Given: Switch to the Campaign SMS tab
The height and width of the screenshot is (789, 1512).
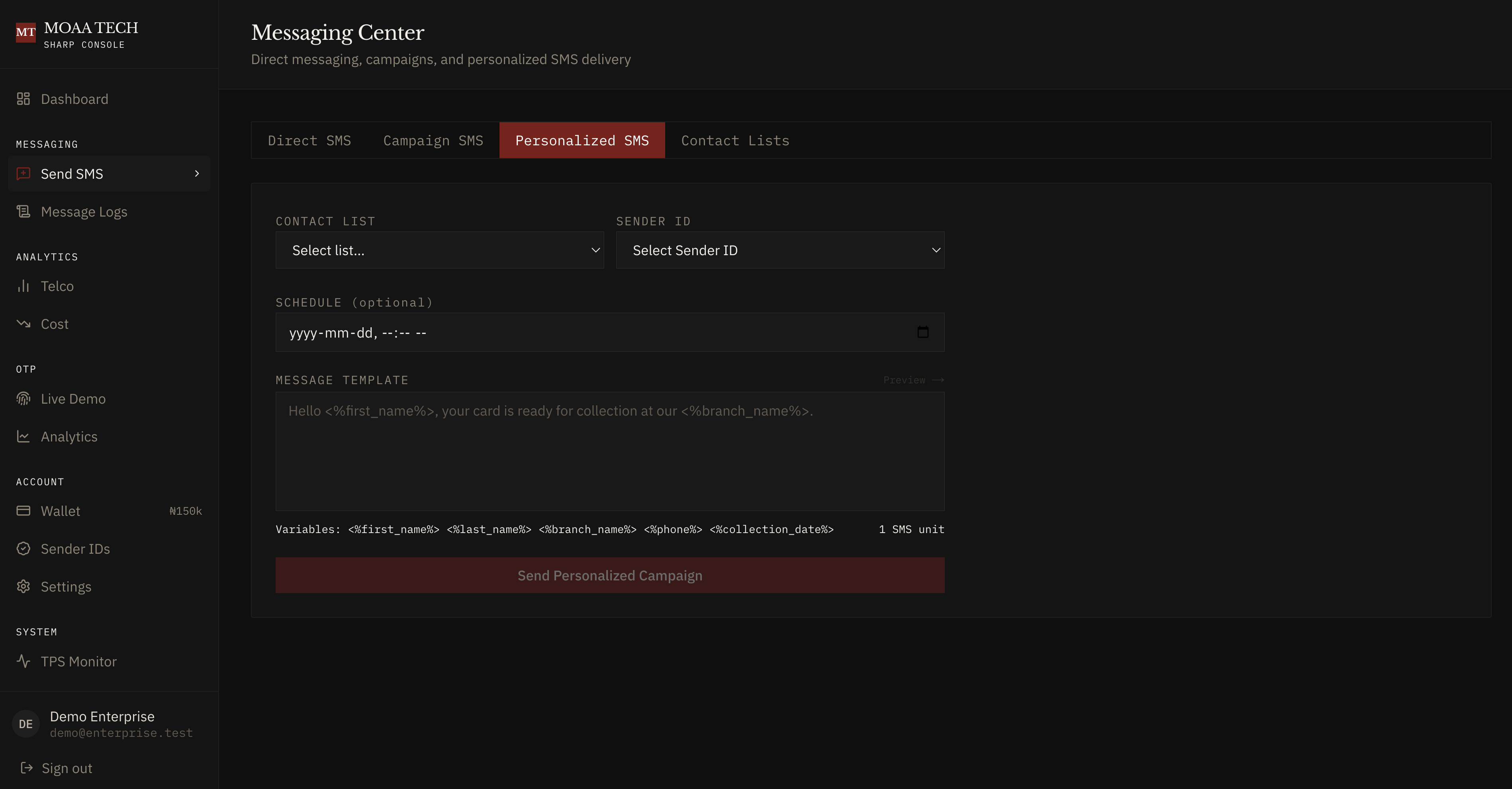Looking at the screenshot, I should [x=433, y=141].
